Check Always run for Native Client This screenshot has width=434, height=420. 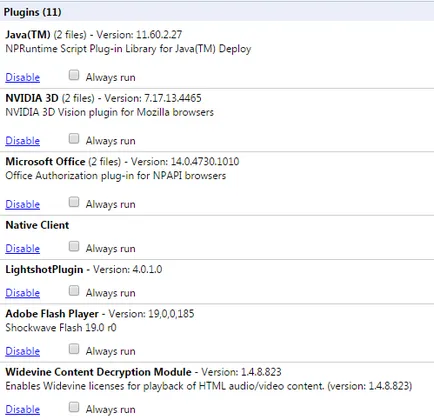[74, 246]
